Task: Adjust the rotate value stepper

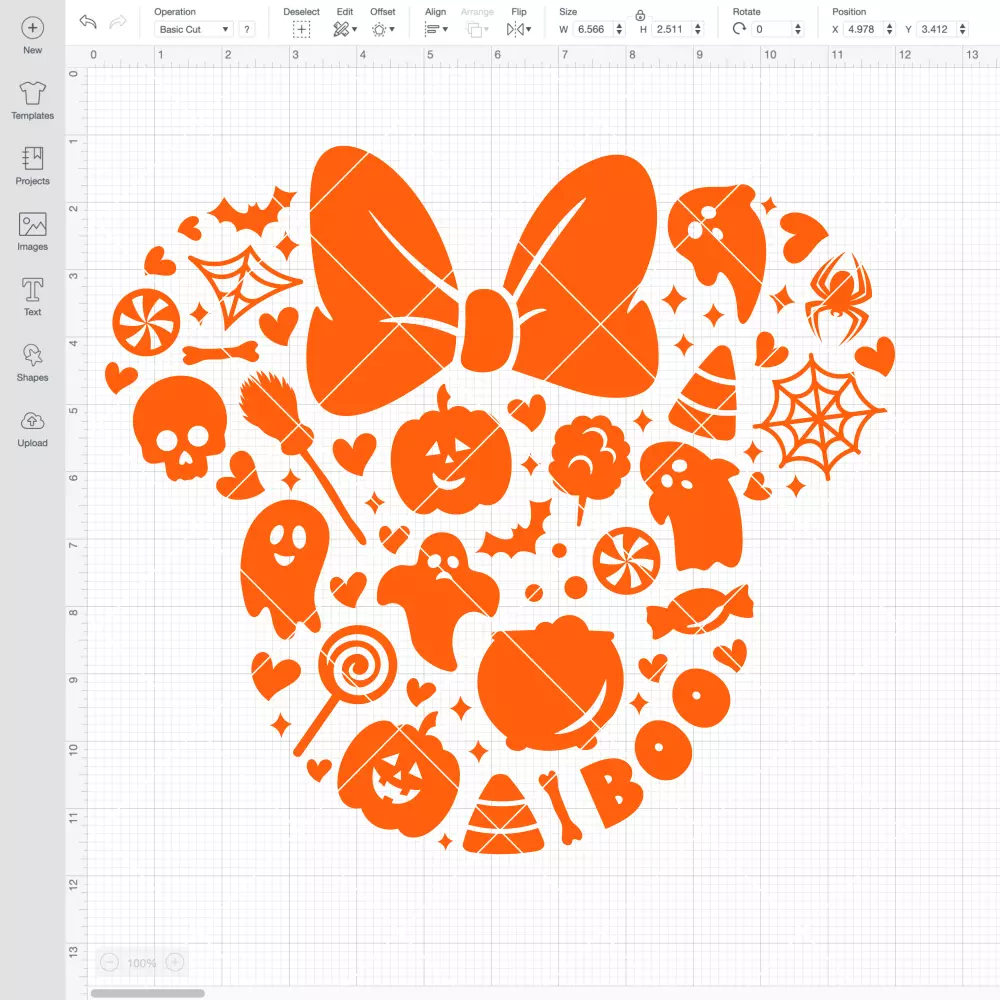Action: (797, 29)
